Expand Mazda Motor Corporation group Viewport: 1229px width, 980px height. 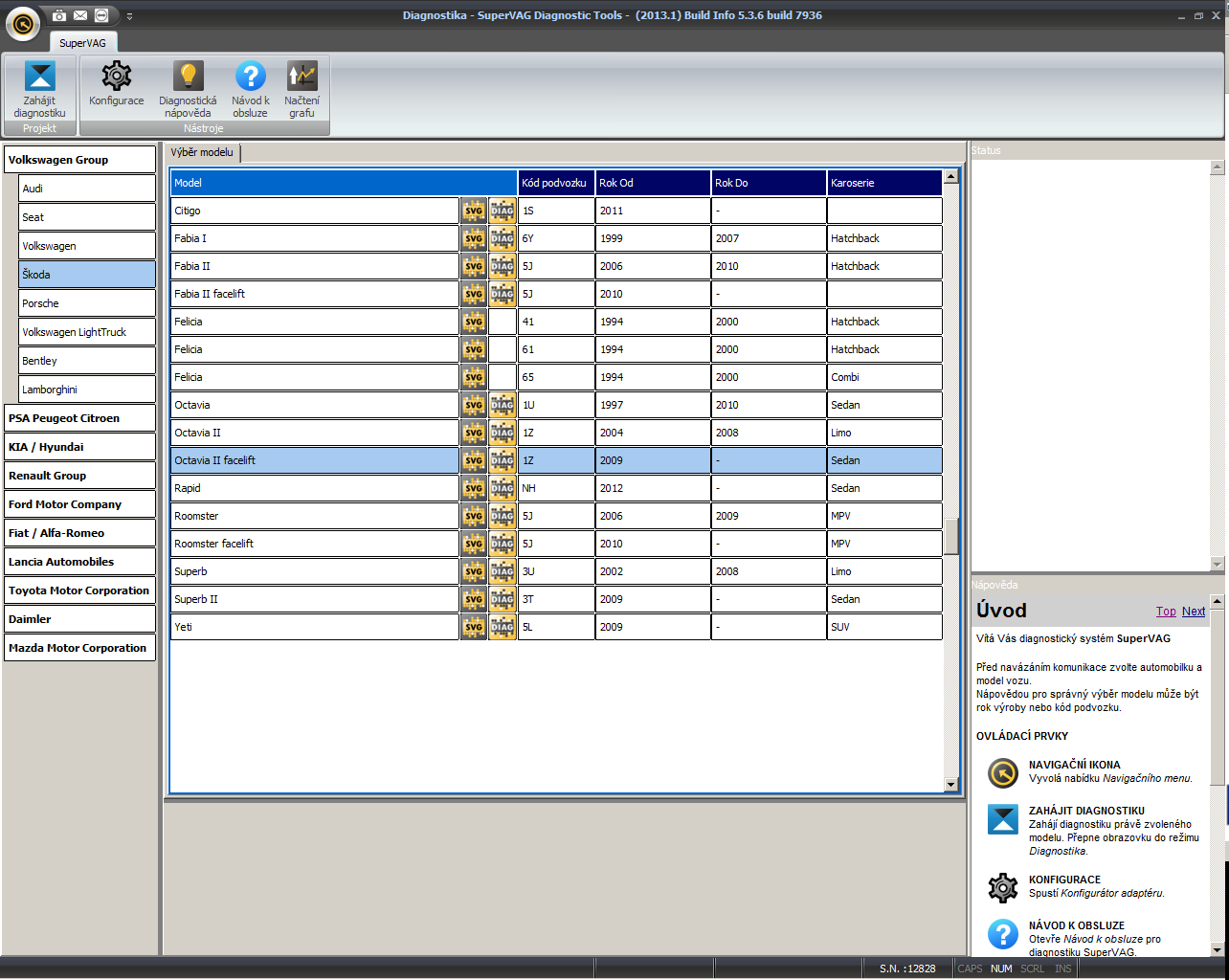79,648
